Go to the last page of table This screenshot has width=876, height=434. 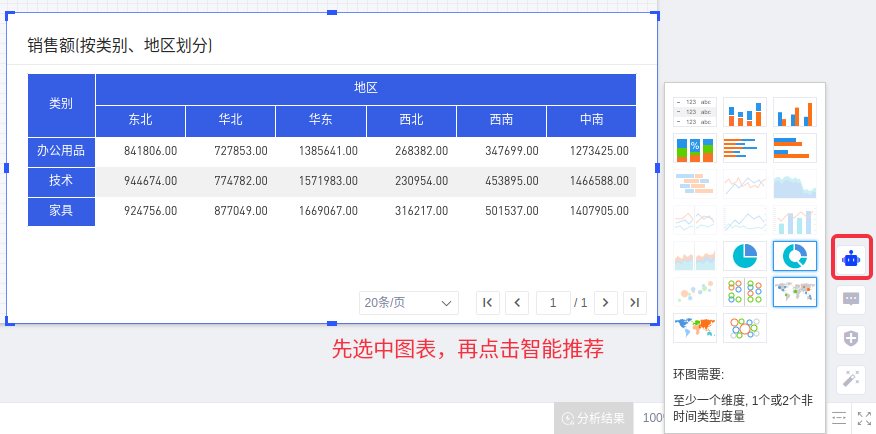635,302
